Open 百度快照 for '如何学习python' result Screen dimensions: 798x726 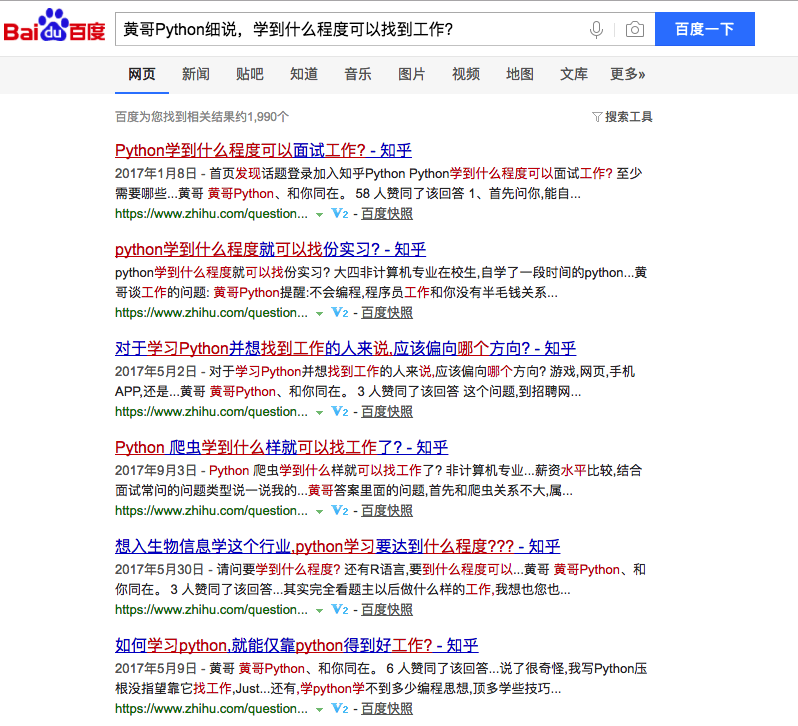click(387, 708)
